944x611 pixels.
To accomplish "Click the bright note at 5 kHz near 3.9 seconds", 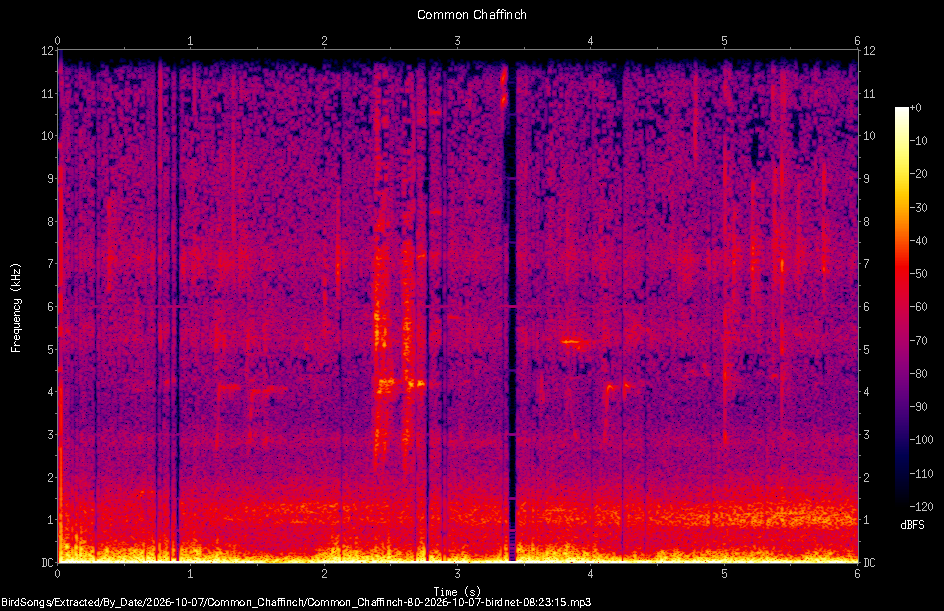I will click(571, 342).
